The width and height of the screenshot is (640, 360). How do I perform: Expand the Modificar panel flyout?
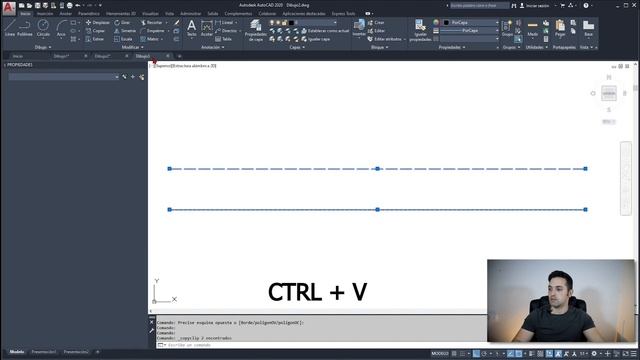click(132, 47)
